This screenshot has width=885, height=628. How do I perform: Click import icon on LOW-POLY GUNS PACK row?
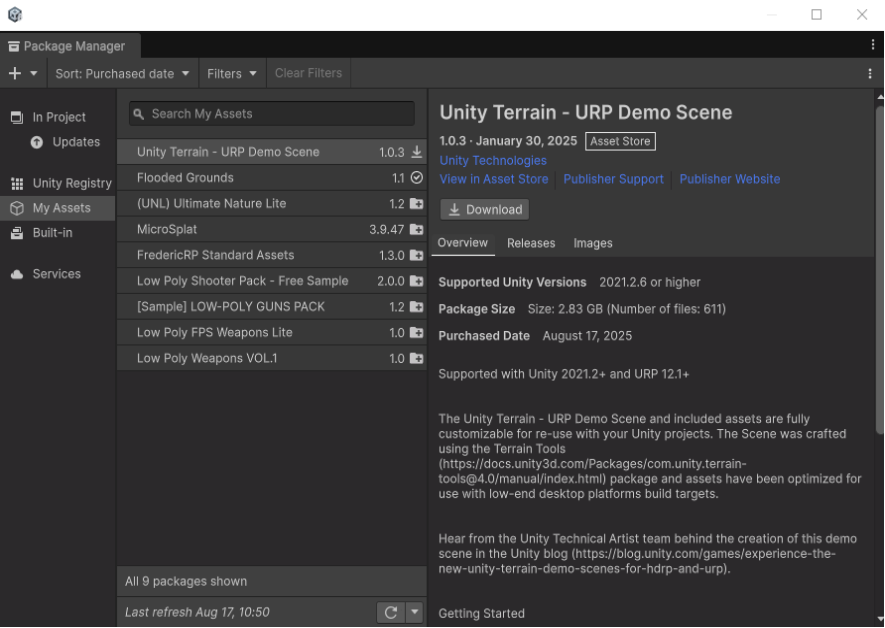416,306
